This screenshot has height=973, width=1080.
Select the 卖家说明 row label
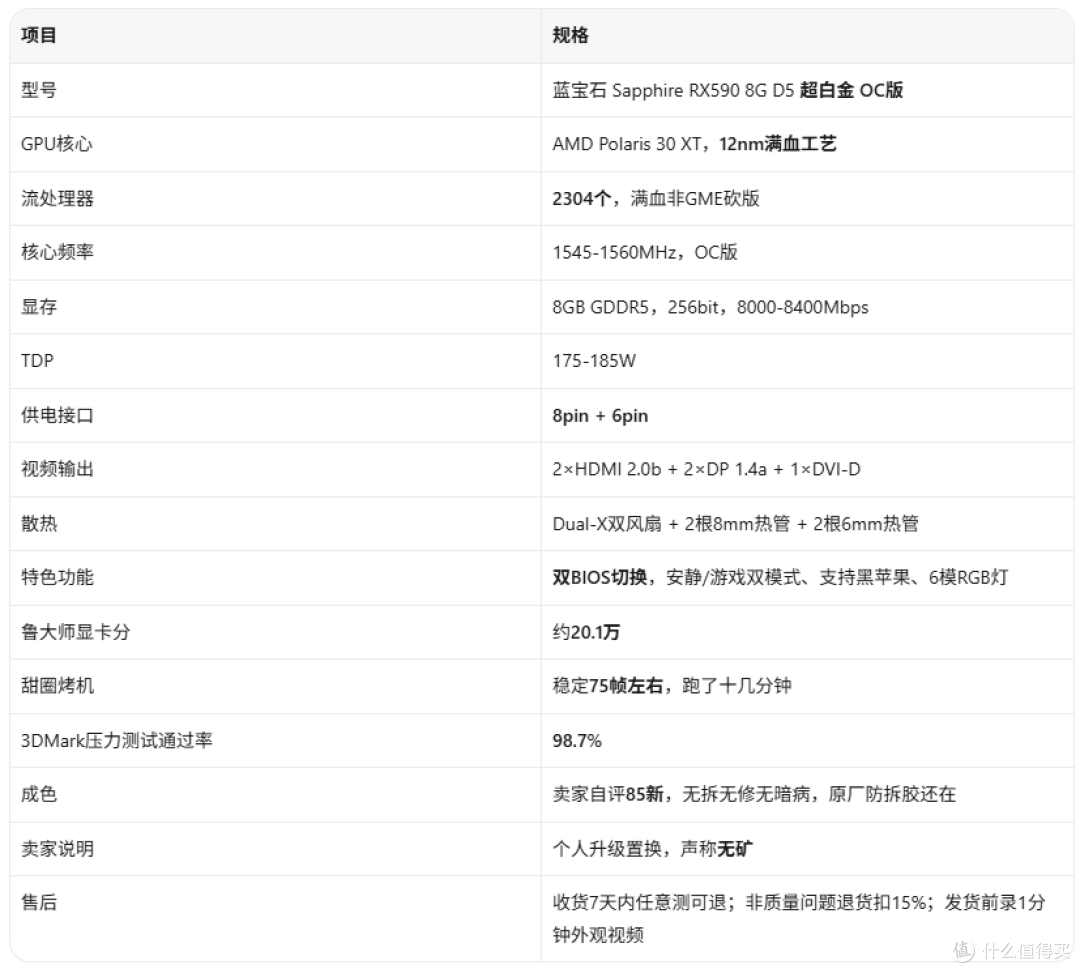point(57,848)
